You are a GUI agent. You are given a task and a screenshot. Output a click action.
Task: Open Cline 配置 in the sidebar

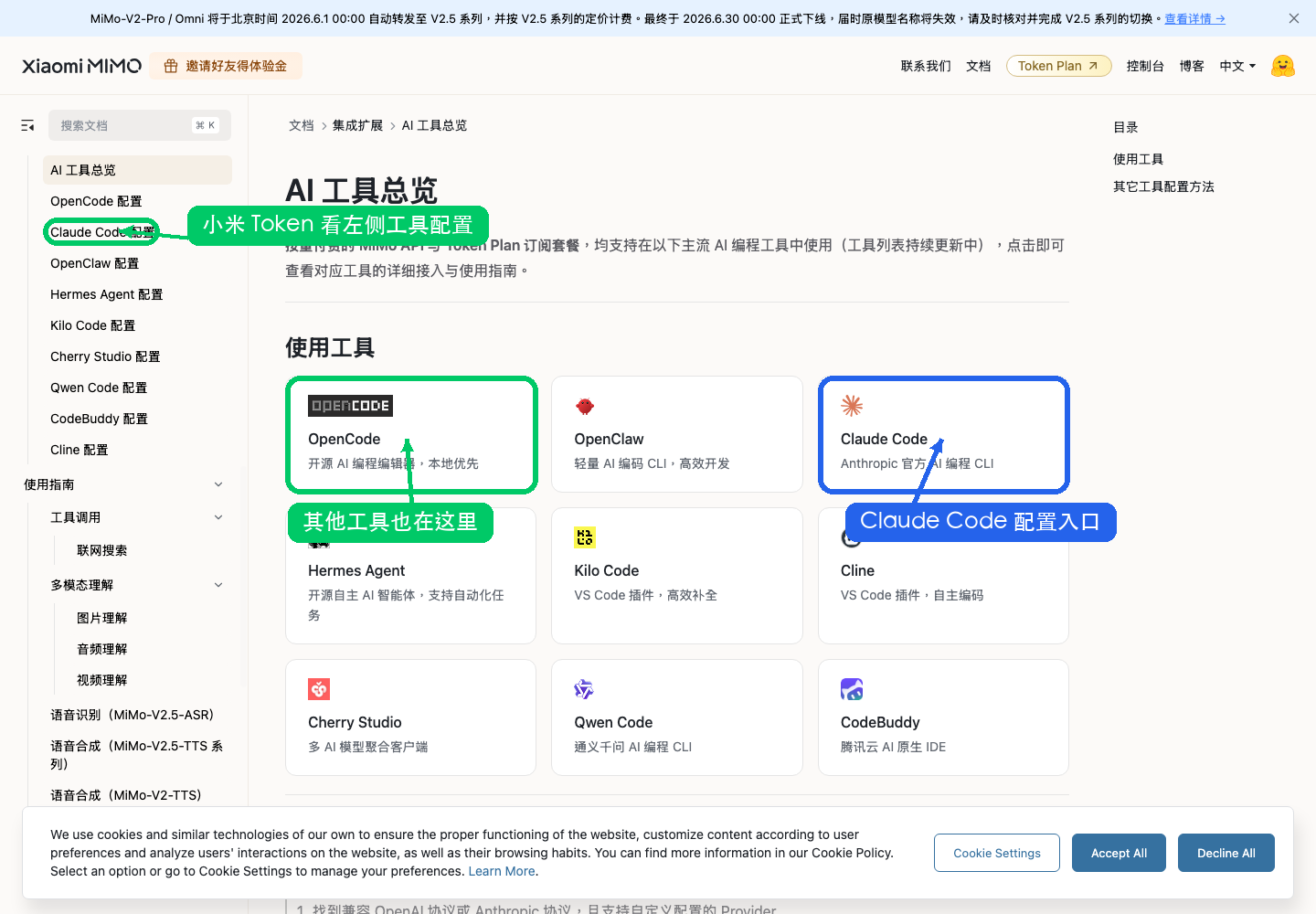(80, 450)
